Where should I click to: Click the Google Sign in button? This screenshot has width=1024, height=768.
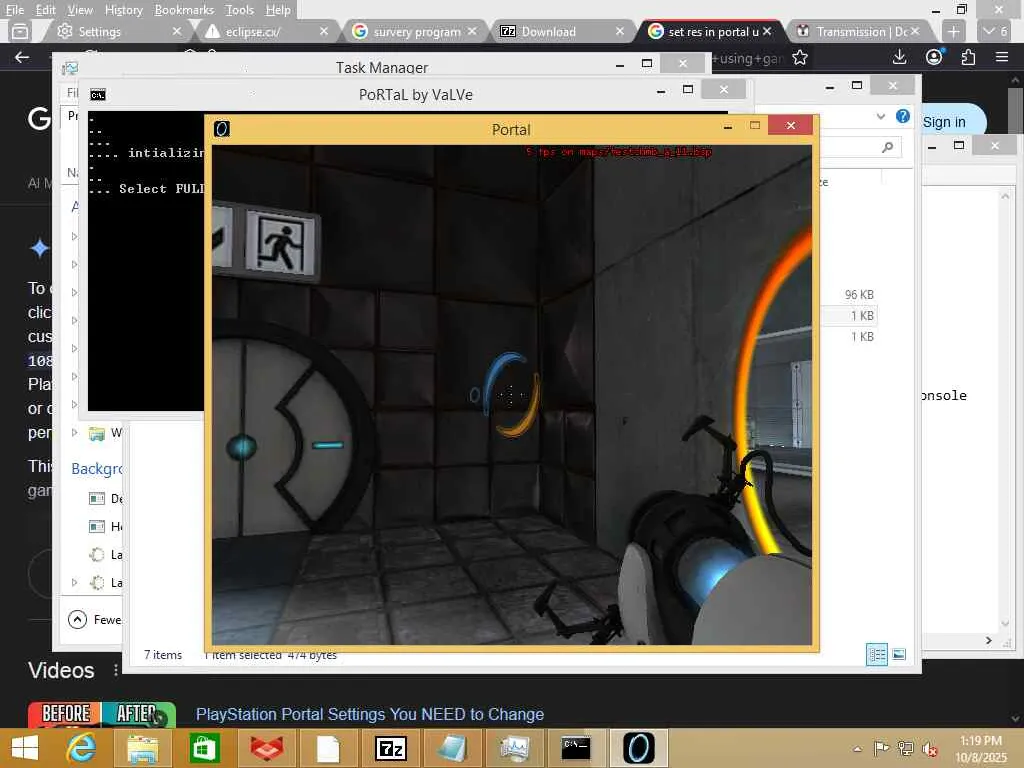click(944, 122)
